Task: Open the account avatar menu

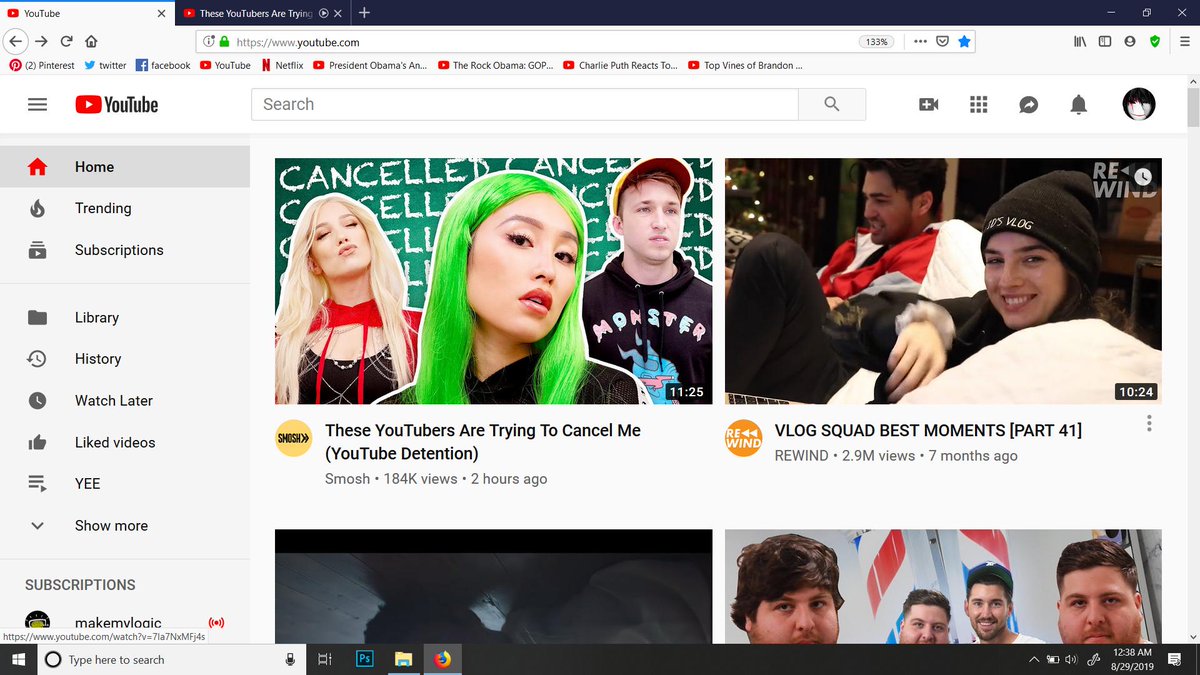Action: pyautogui.click(x=1139, y=104)
